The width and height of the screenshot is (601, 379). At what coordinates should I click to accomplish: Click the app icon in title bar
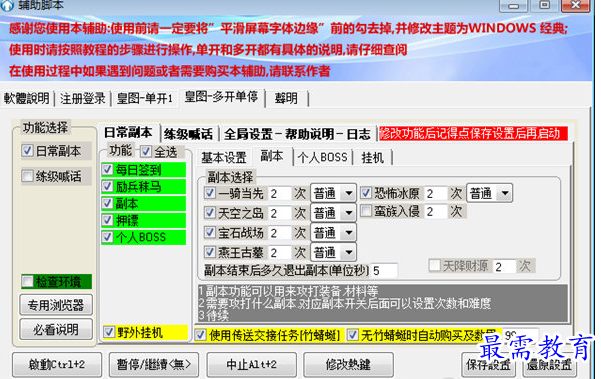[7, 5]
